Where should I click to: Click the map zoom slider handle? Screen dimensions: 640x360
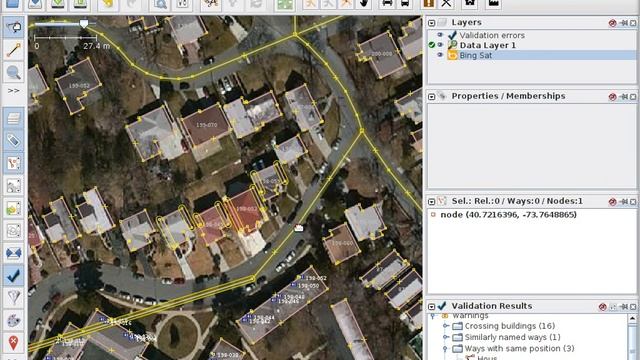(x=84, y=24)
